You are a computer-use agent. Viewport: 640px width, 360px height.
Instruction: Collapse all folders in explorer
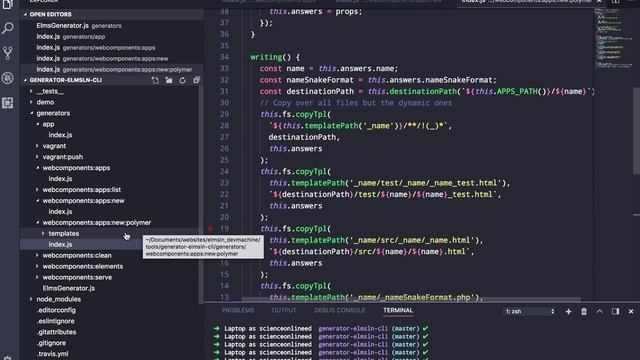(x=196, y=80)
